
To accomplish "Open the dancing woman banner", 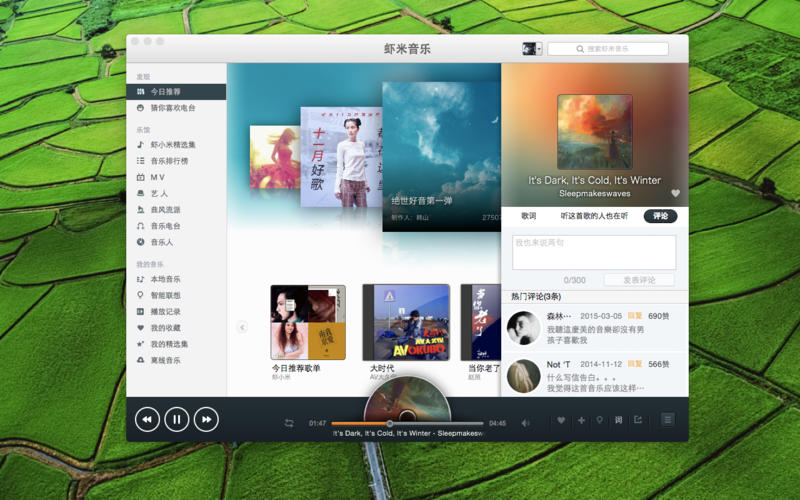I will coord(275,157).
